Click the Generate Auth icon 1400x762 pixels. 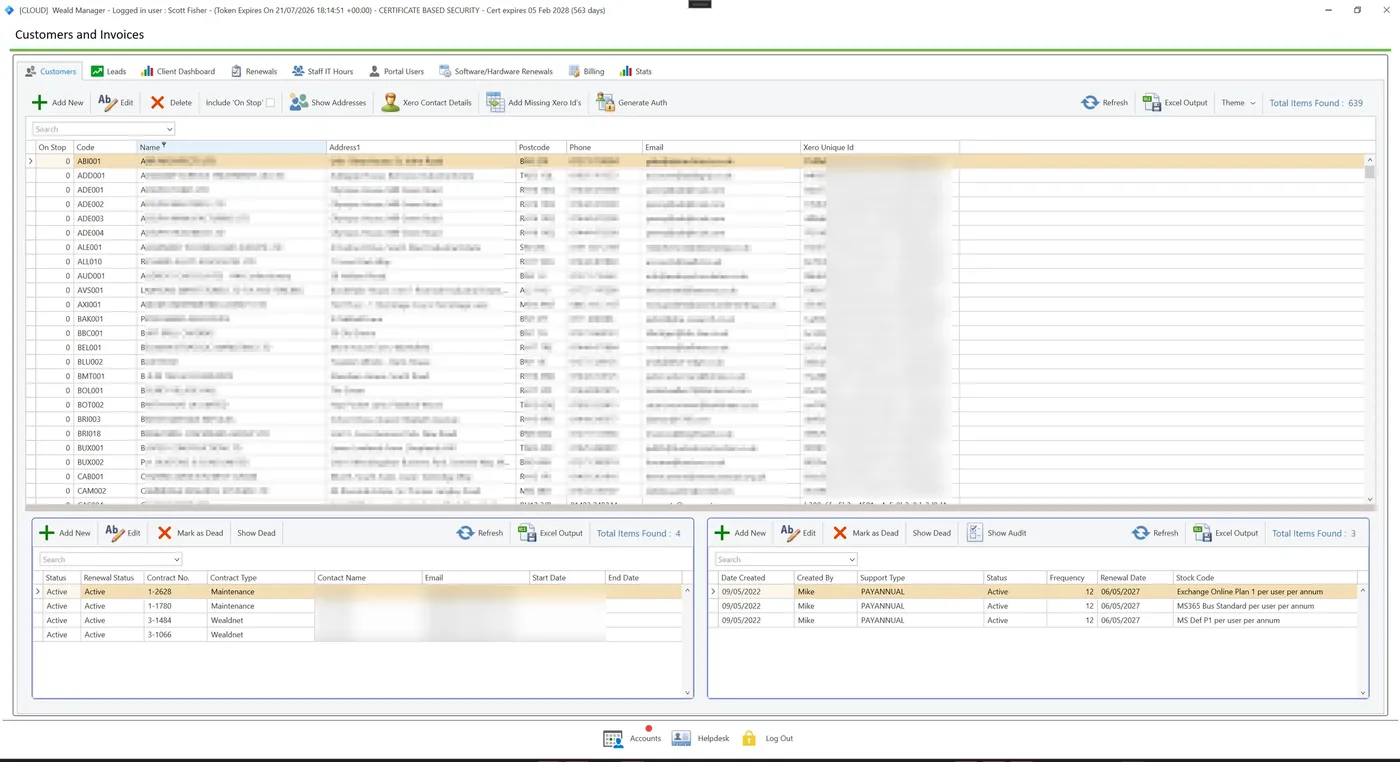point(605,102)
